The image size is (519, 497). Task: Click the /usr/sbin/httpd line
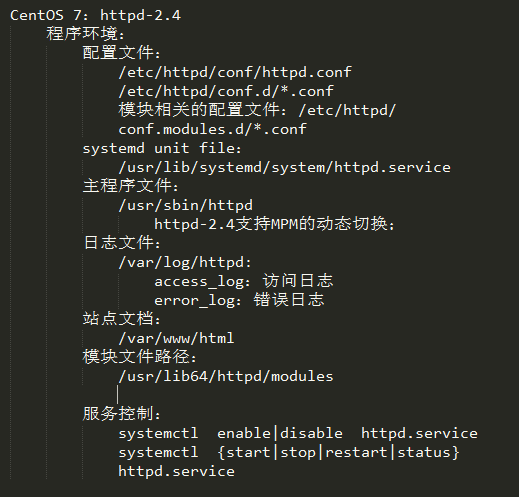186,205
